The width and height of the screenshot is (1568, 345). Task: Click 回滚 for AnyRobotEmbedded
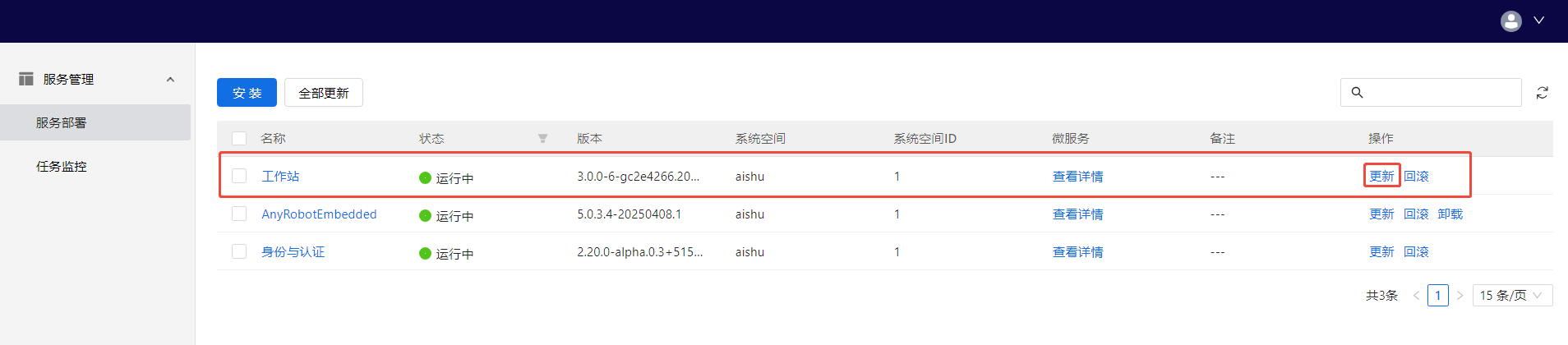[x=1416, y=214]
